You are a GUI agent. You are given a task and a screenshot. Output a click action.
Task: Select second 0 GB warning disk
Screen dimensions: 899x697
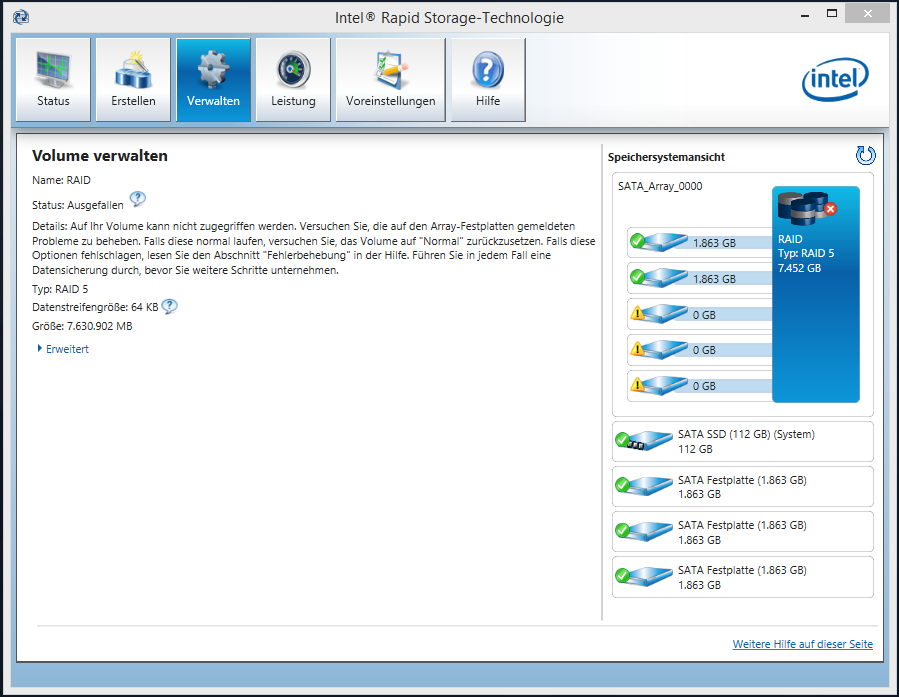click(700, 350)
